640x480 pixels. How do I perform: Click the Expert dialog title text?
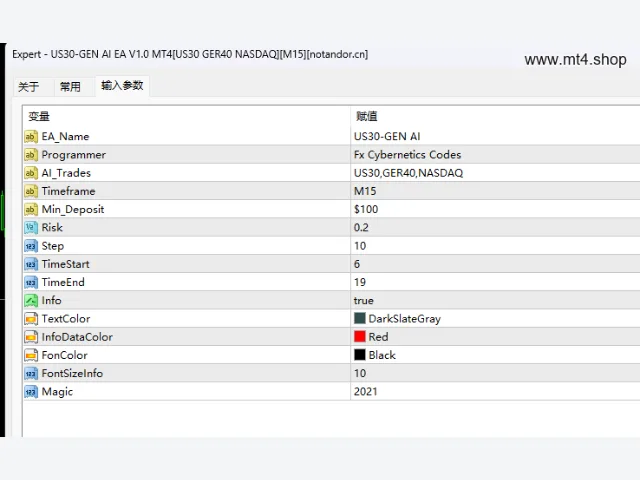[x=190, y=54]
